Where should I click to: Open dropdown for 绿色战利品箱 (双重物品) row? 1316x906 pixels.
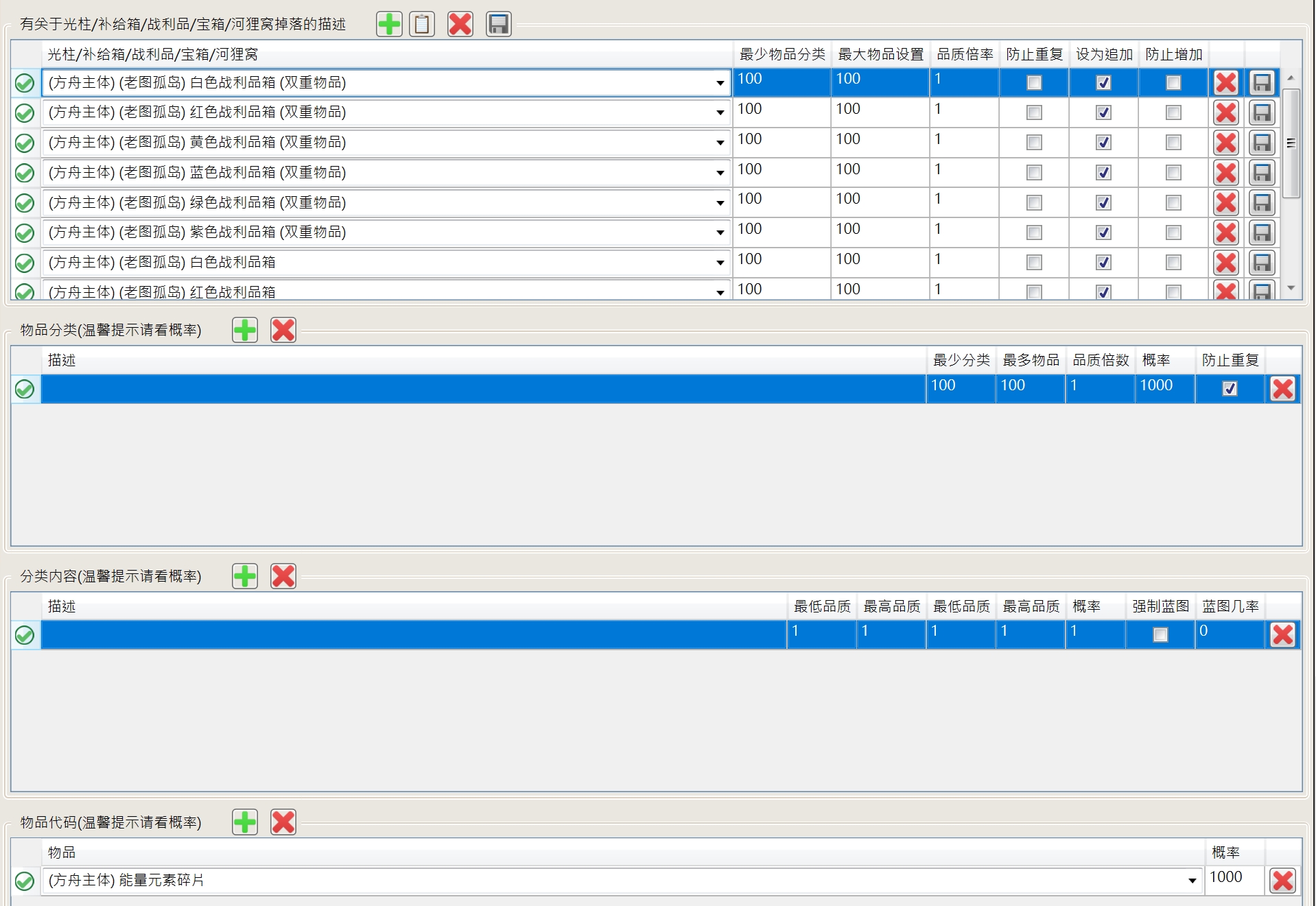pyautogui.click(x=720, y=203)
